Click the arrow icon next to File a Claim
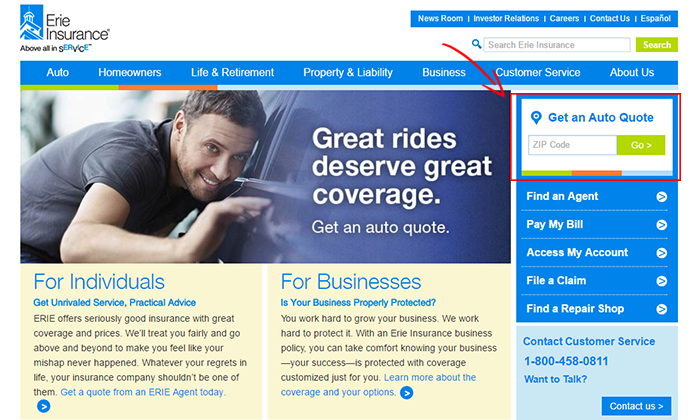The image size is (700, 420). coord(662,281)
